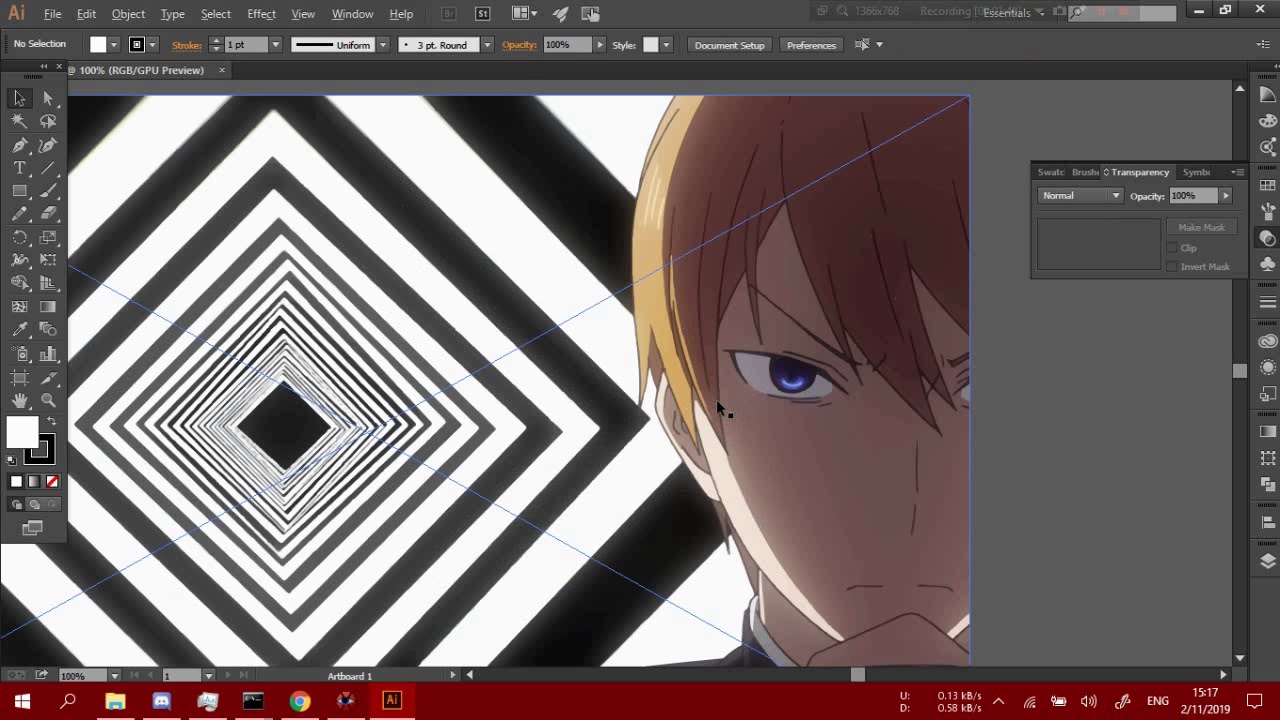Swap fill and stroke colors
Viewport: 1280px width, 720px height.
coord(52,421)
